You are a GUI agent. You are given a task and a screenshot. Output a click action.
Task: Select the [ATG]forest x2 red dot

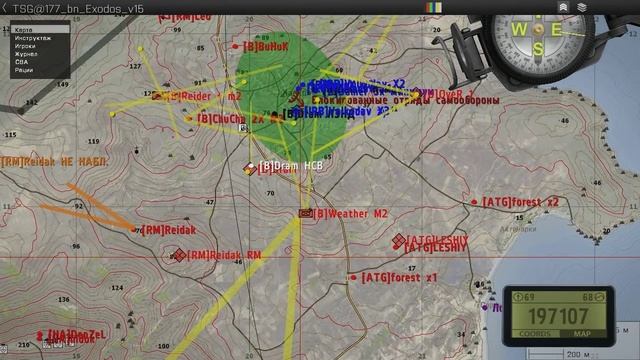pyautogui.click(x=474, y=202)
